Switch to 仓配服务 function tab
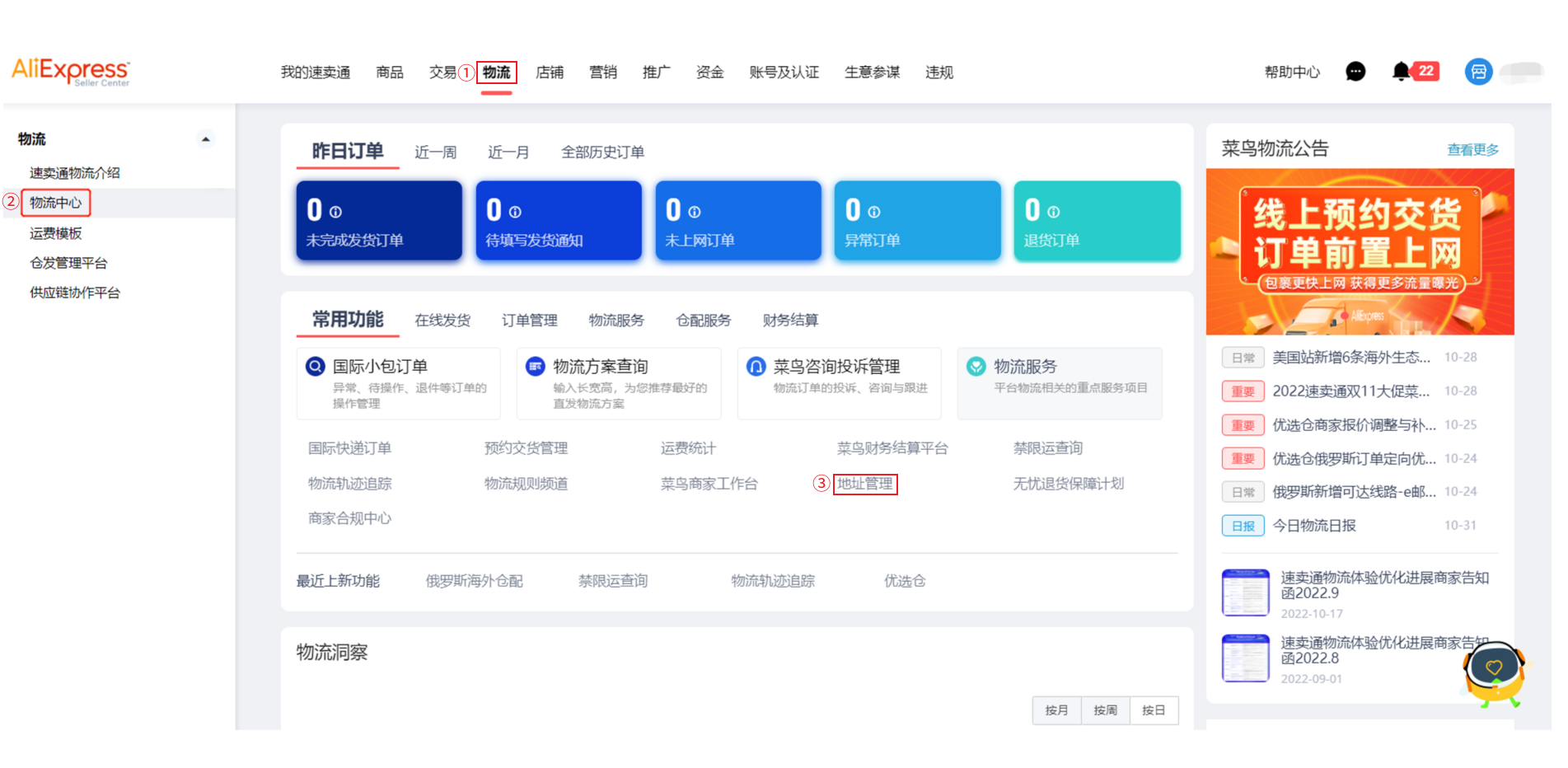Viewport: 1568px width, 768px height. coord(704,321)
